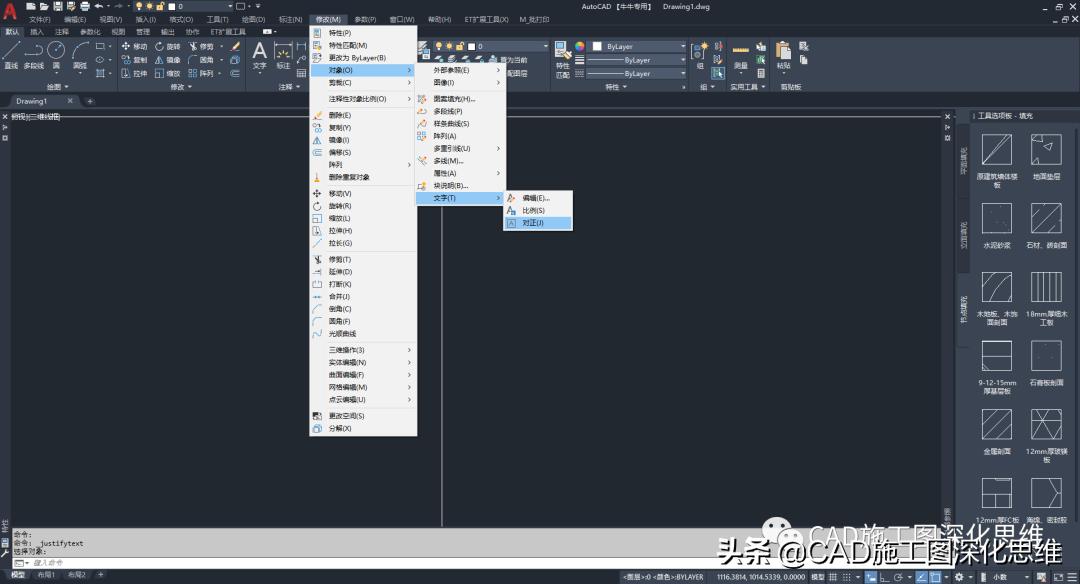Select 比例(S) in the text submenu
This screenshot has width=1080, height=584.
(538, 211)
